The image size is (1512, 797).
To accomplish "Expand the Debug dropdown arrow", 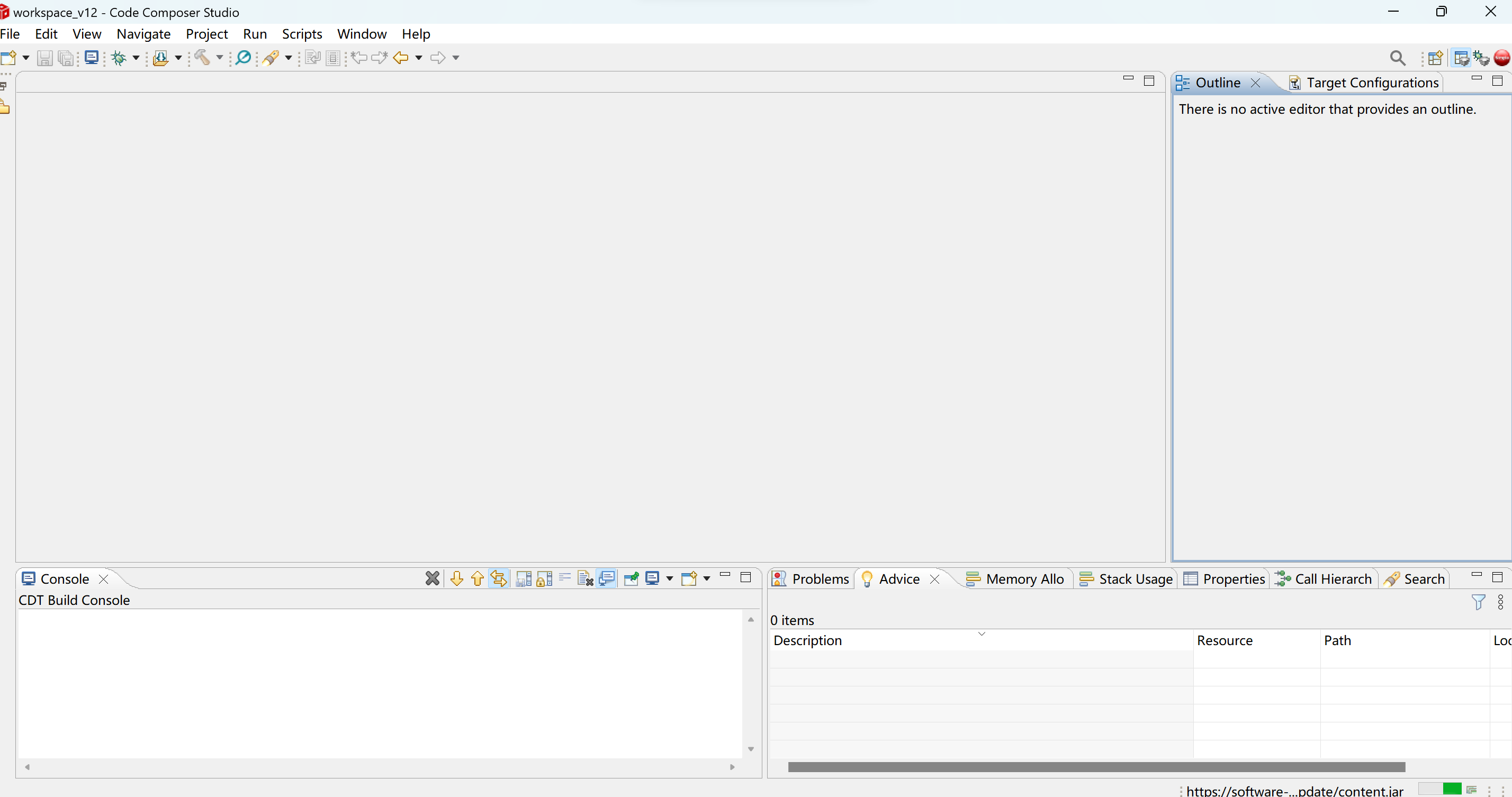I will point(136,58).
